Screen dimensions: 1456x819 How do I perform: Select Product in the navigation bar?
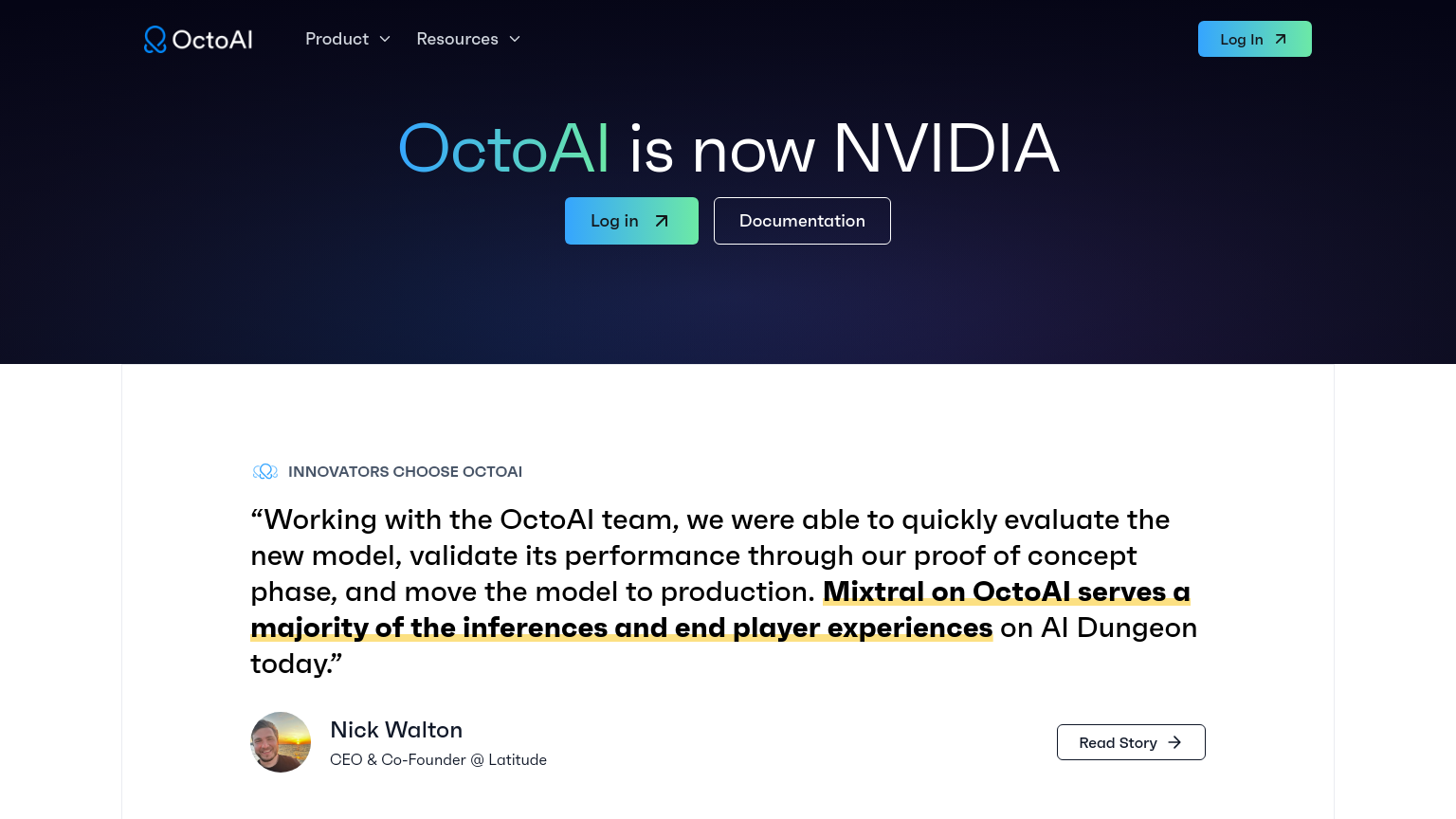pos(337,39)
